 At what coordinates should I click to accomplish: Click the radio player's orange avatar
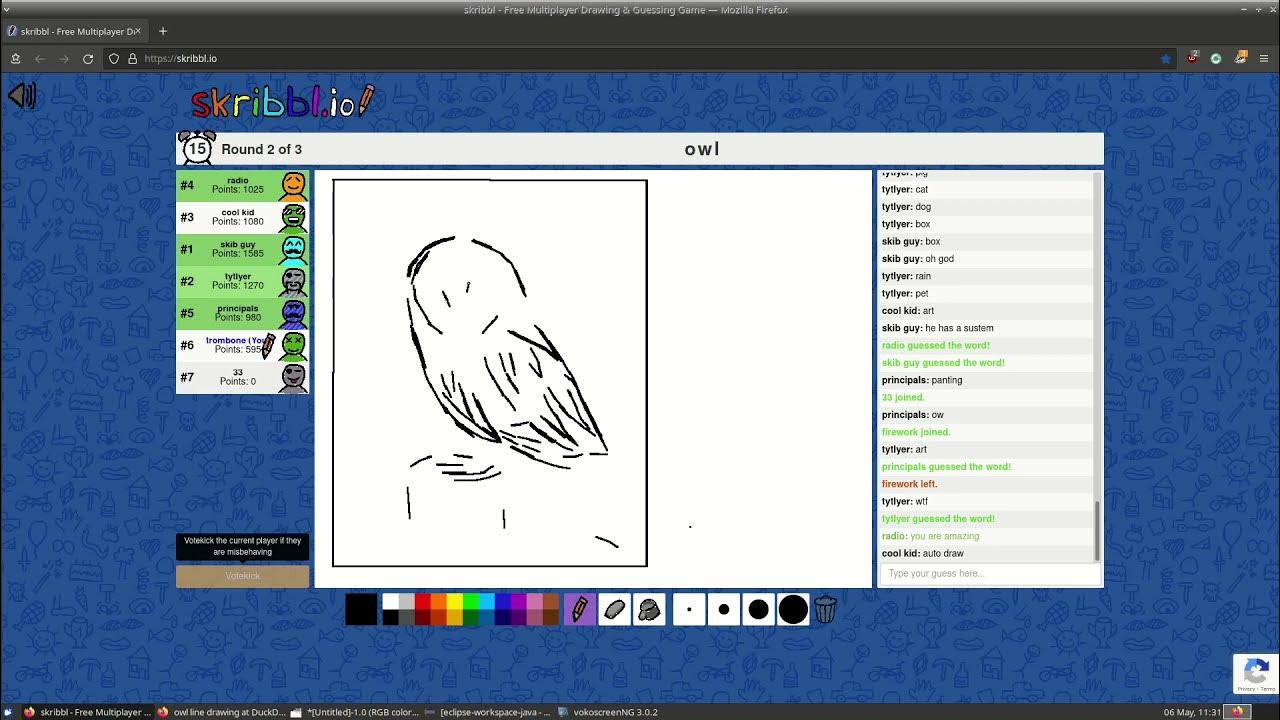pos(293,185)
